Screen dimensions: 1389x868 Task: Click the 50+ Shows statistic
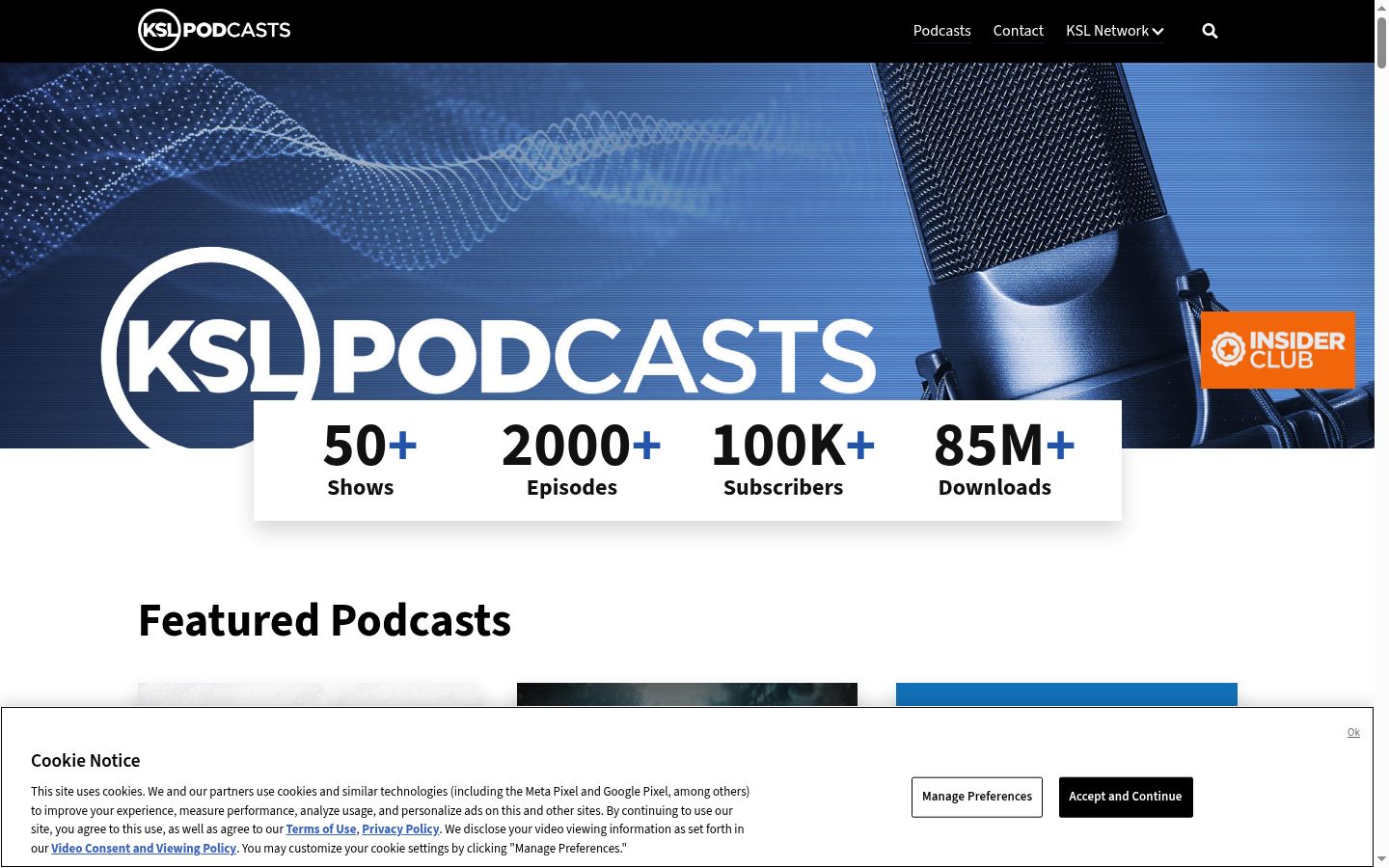369,460
